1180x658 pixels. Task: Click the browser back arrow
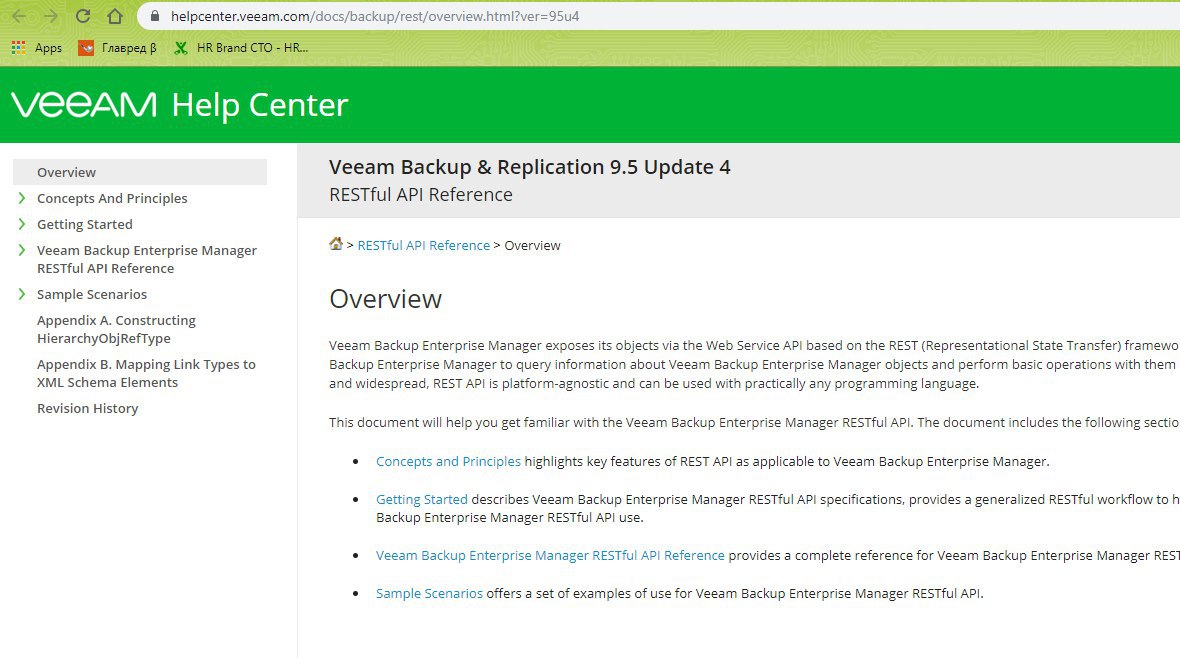19,16
